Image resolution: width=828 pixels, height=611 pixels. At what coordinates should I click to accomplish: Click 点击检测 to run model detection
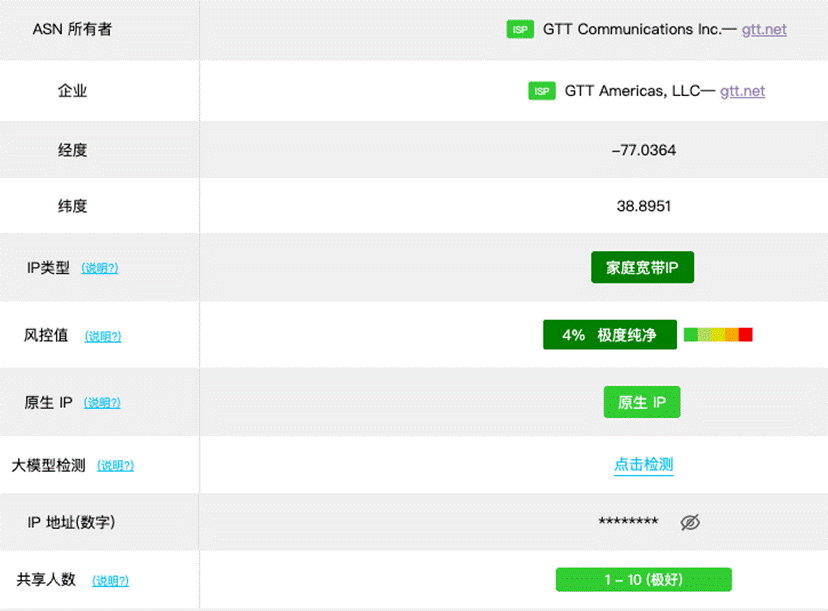(643, 464)
